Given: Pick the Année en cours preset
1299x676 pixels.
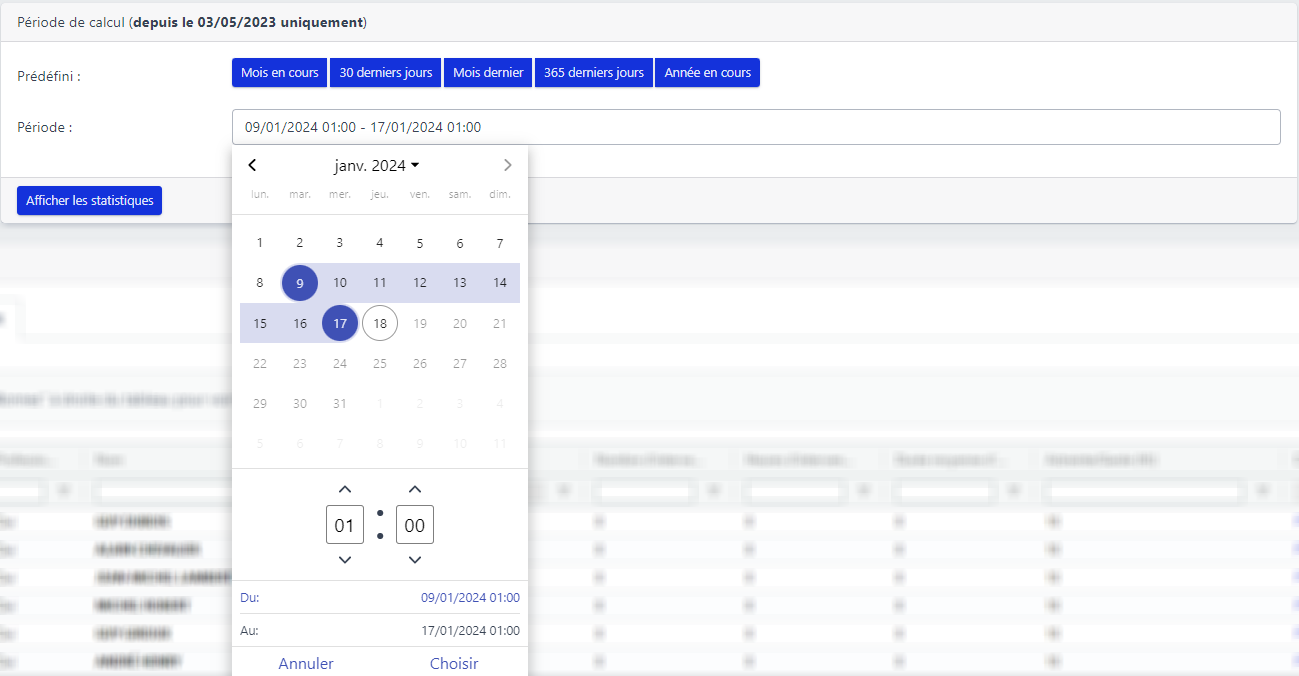Looking at the screenshot, I should pyautogui.click(x=707, y=73).
